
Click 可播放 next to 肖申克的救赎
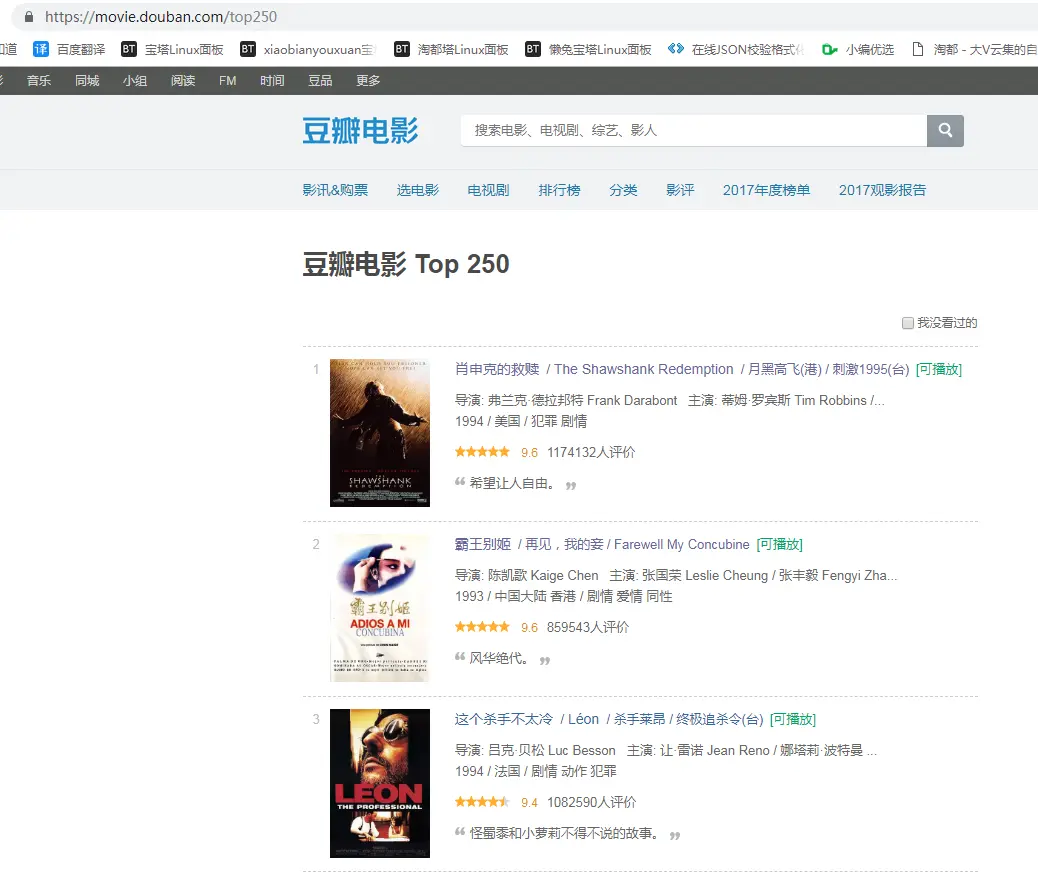click(x=939, y=369)
